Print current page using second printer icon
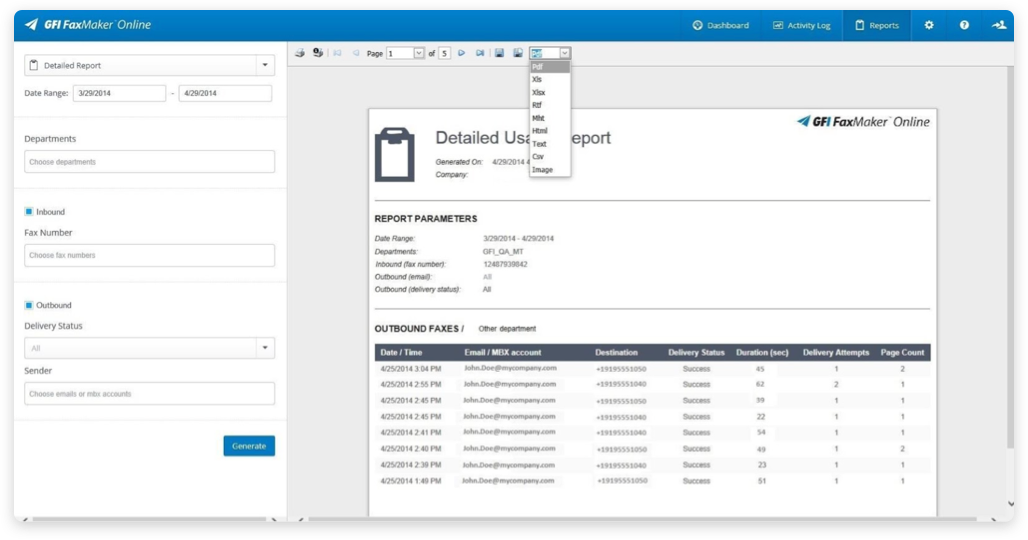1028x540 pixels. (x=318, y=53)
